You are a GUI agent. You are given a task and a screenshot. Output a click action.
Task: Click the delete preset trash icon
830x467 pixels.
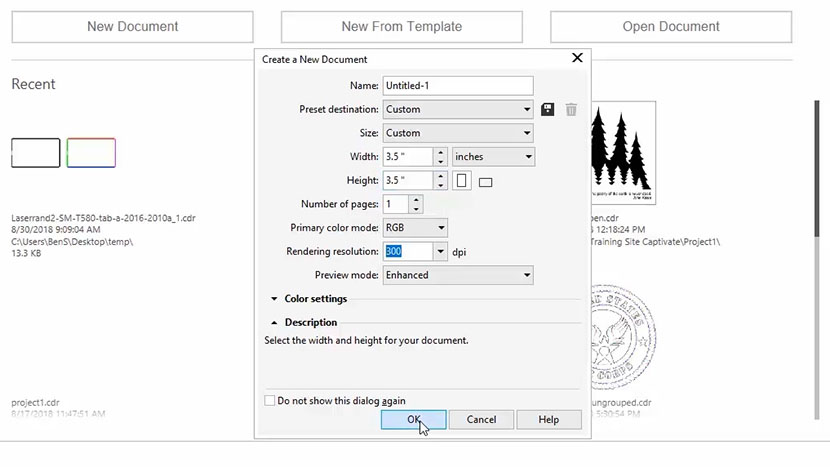pyautogui.click(x=571, y=110)
